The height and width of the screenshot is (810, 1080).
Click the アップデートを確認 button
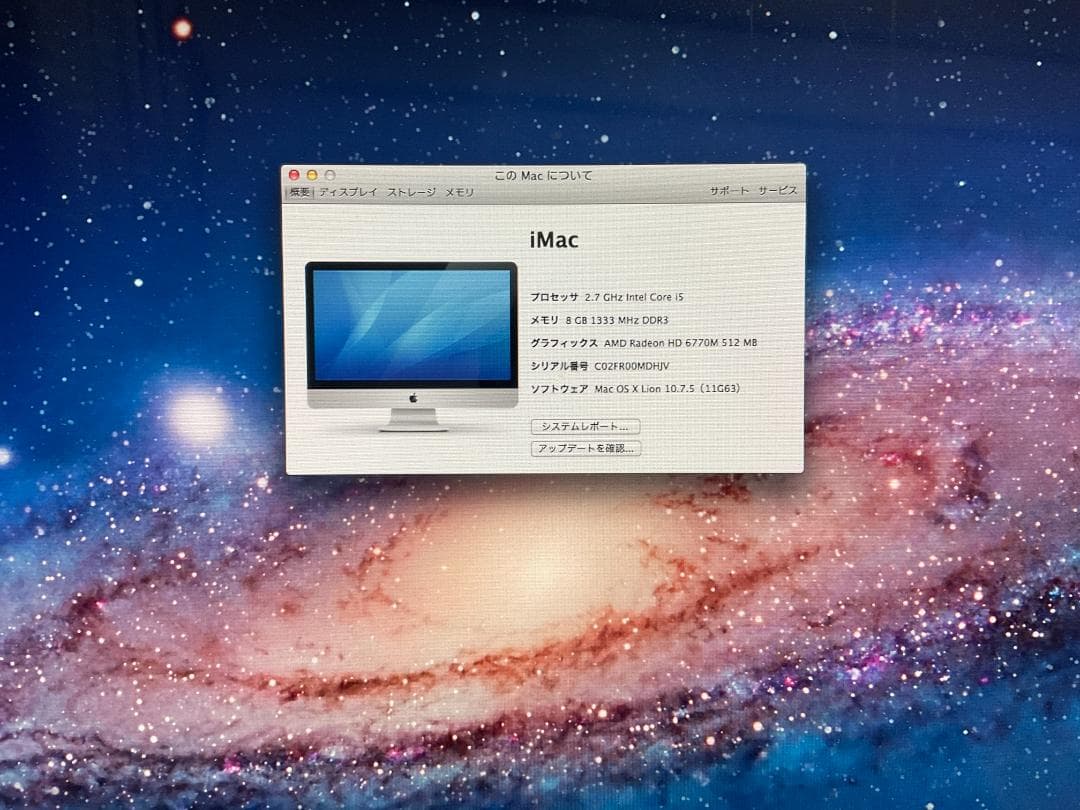pyautogui.click(x=586, y=448)
